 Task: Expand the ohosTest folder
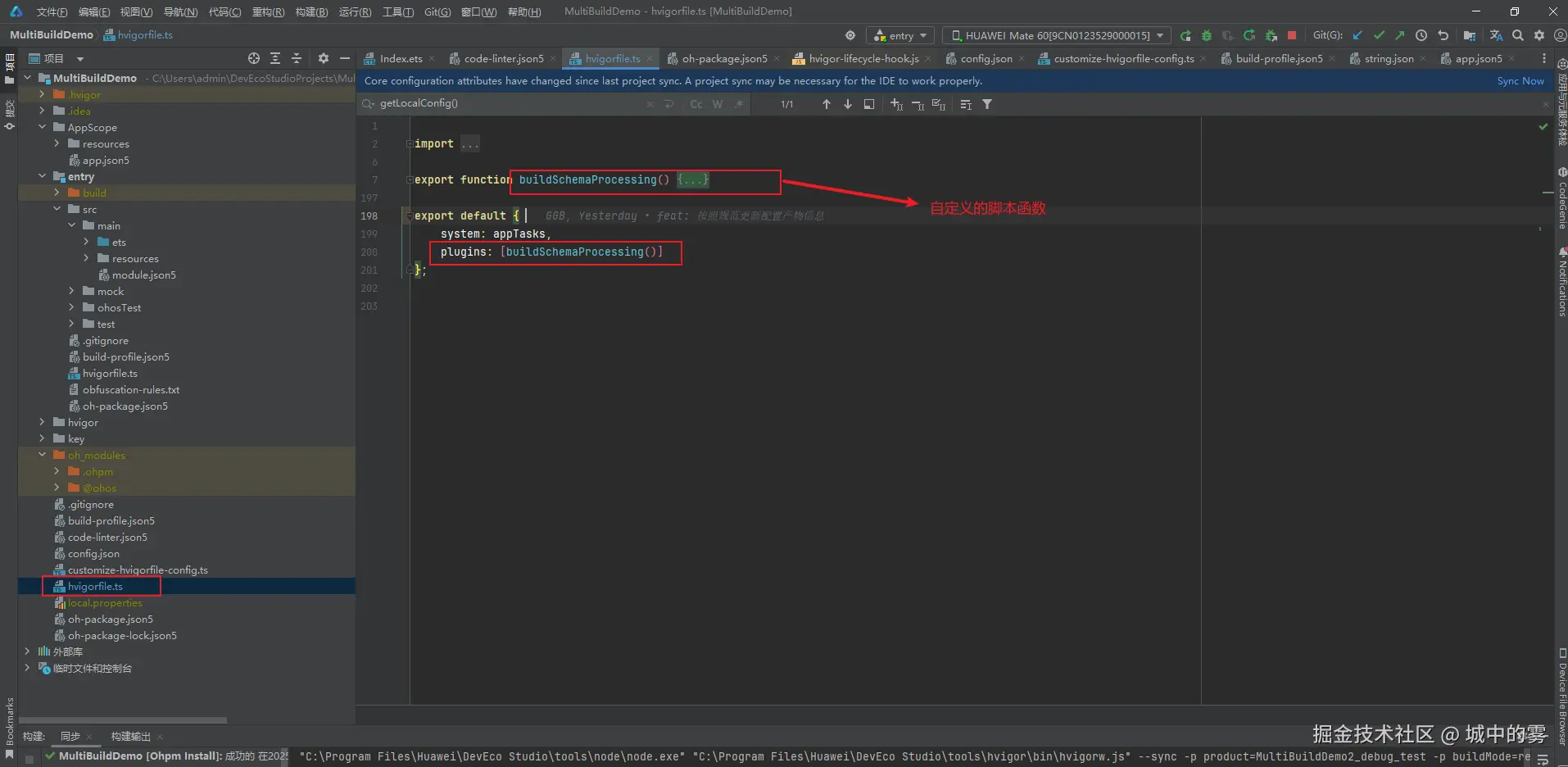click(71, 307)
